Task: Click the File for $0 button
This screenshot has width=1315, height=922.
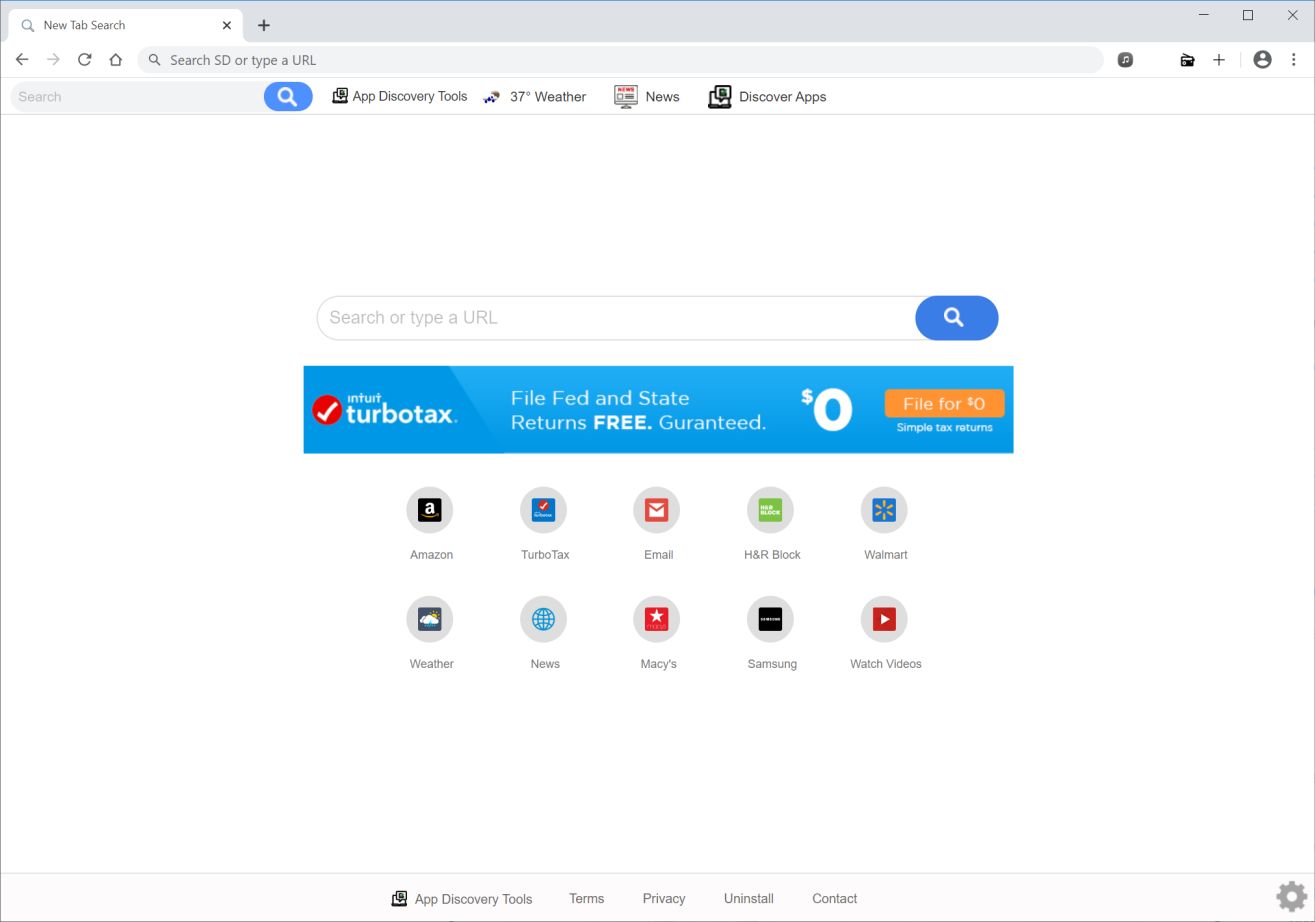Action: point(944,404)
